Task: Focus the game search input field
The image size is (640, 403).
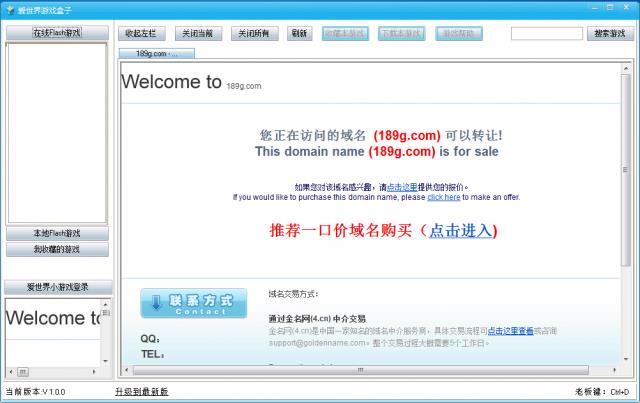Action: pos(547,33)
